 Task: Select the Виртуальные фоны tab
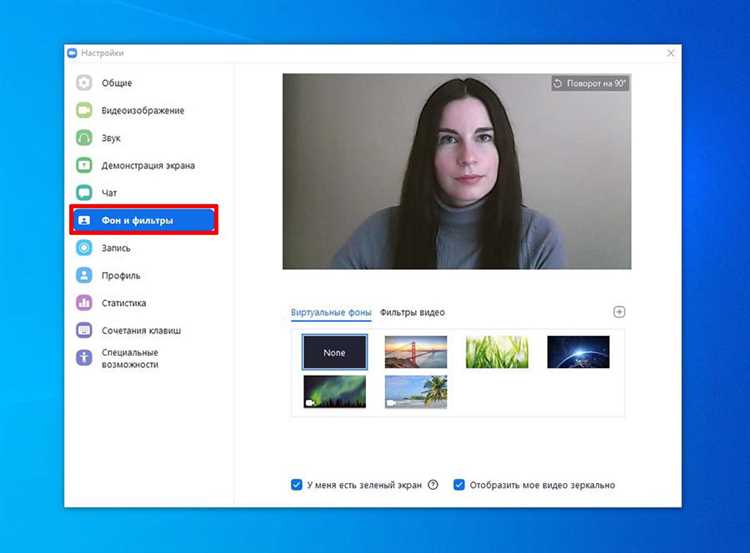(331, 313)
